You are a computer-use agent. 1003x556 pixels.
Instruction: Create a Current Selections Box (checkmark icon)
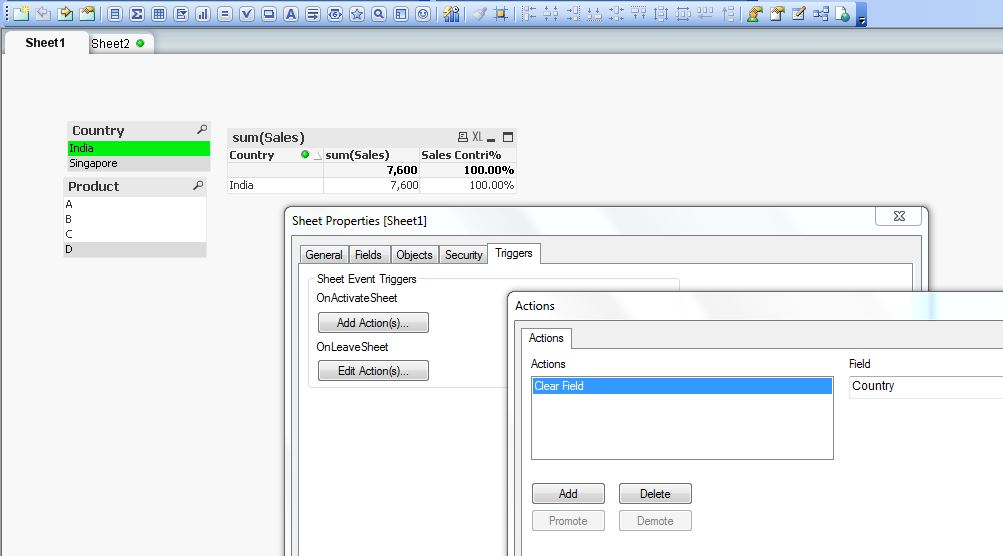[247, 13]
